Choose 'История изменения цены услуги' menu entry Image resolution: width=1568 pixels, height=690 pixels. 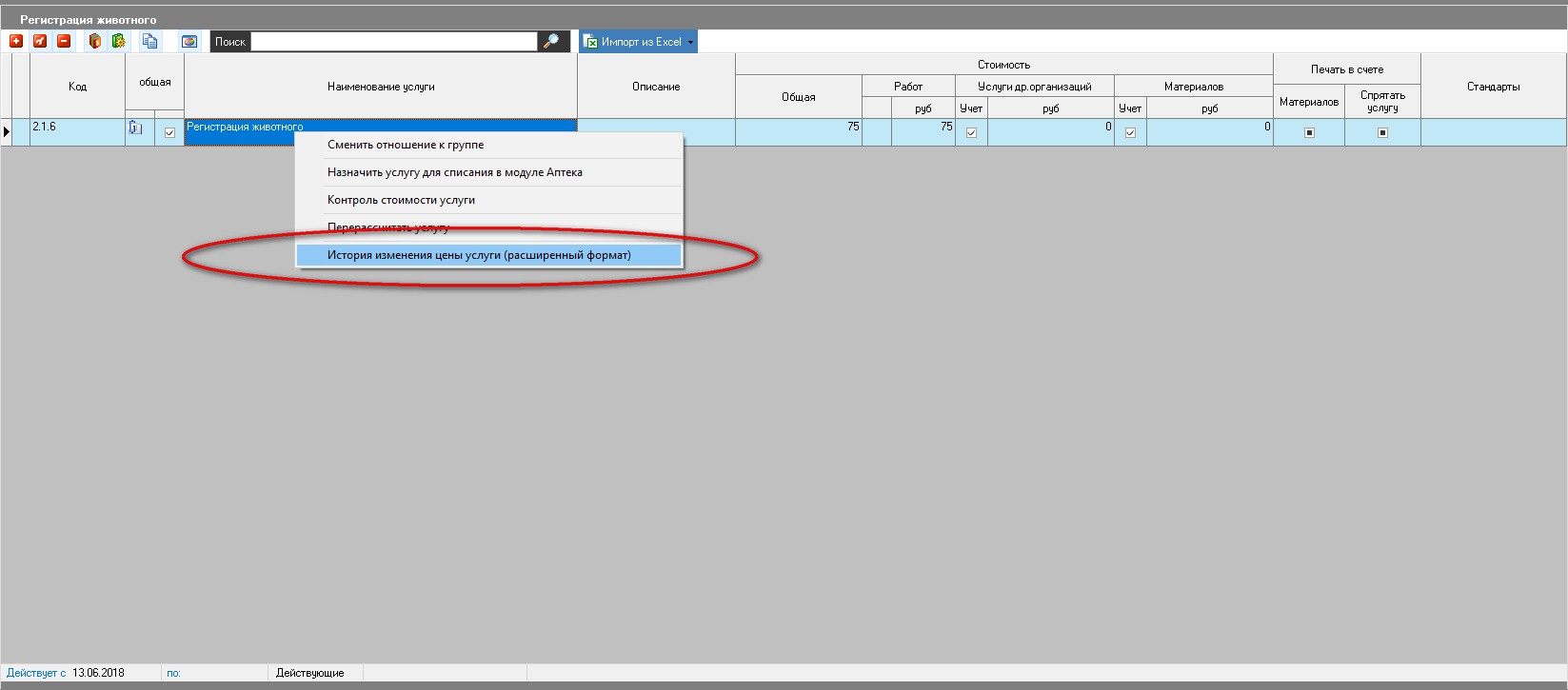479,255
